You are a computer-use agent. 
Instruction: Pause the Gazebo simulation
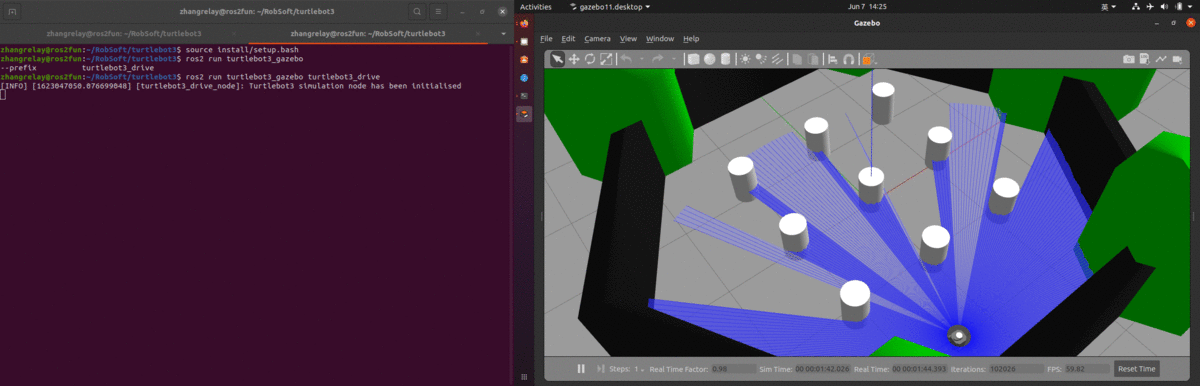581,369
